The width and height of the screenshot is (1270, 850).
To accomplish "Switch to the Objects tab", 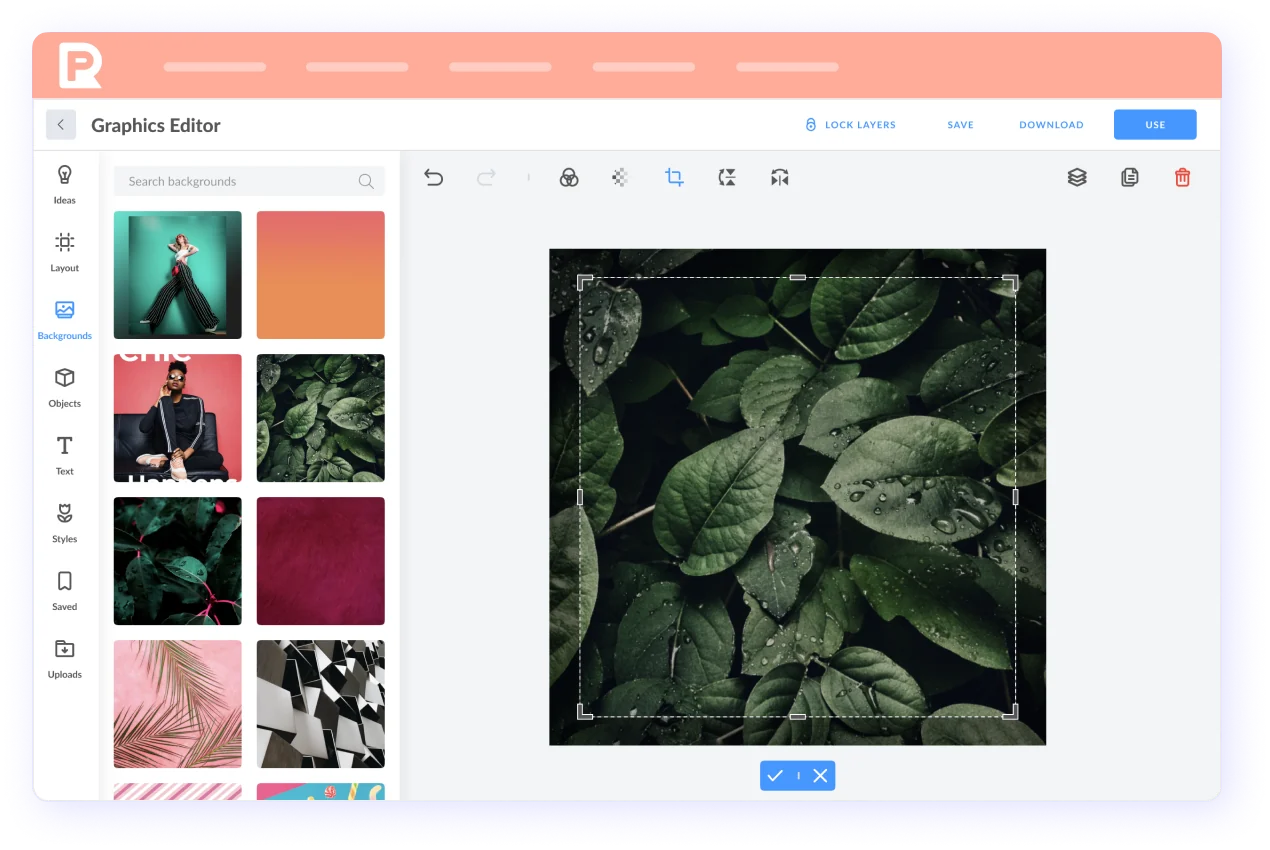I will 65,387.
